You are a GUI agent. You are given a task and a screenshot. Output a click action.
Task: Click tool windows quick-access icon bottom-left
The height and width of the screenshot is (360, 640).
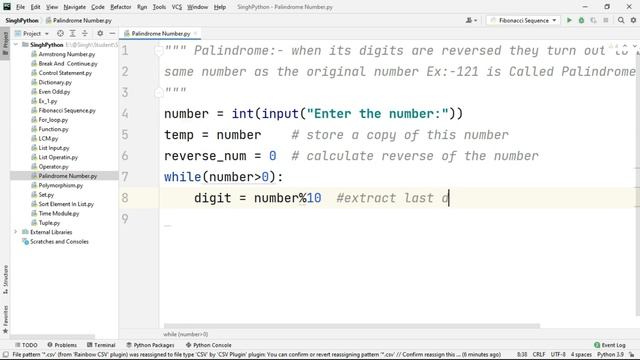pos(5,354)
